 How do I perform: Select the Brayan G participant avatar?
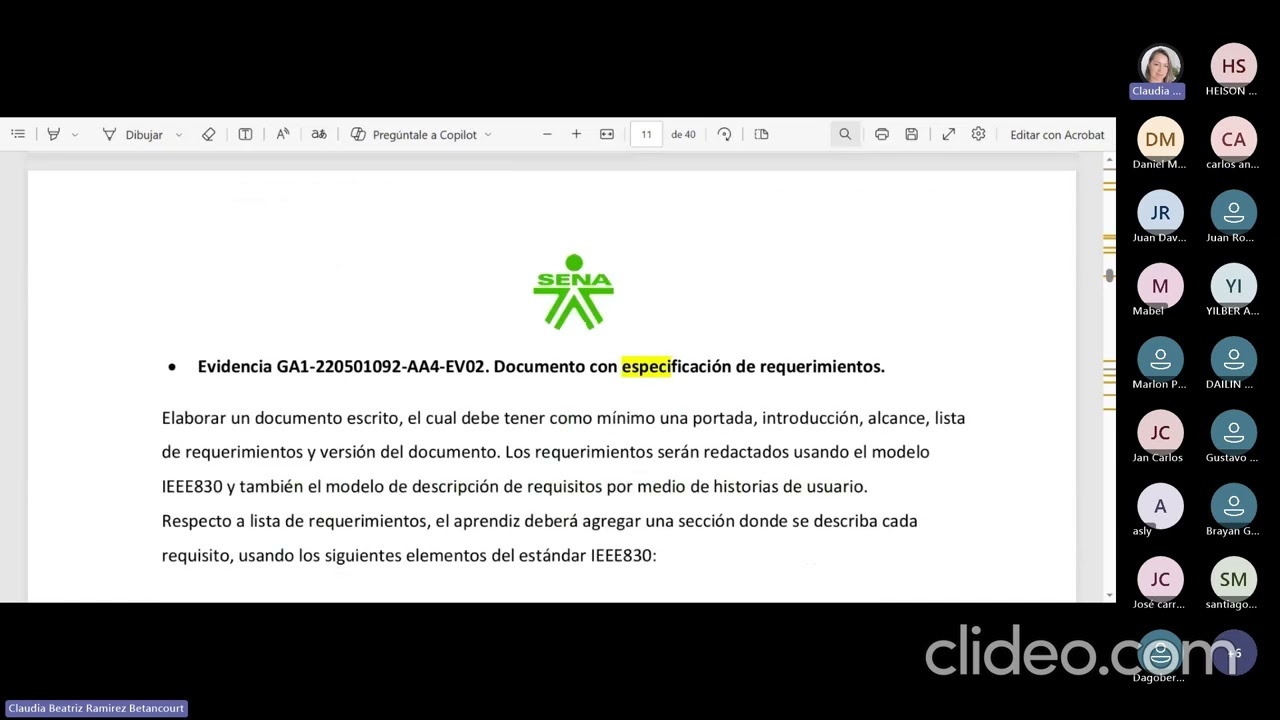[x=1233, y=506]
